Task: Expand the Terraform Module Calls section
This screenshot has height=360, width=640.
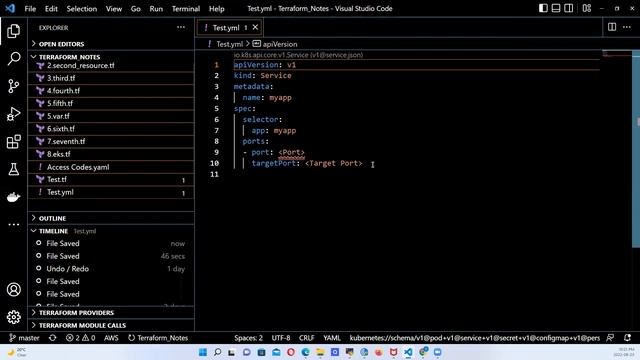Action: (x=111, y=325)
